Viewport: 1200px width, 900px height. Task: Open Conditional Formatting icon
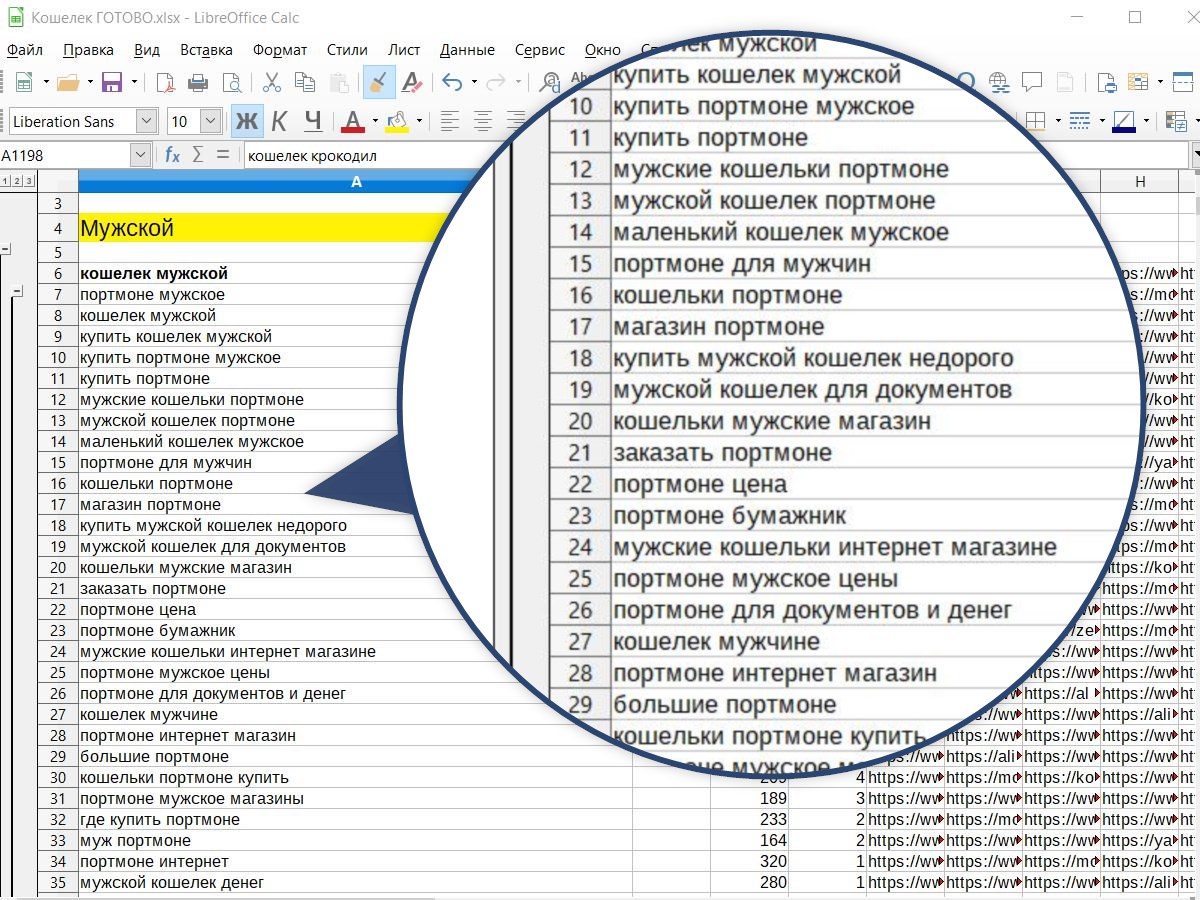click(1176, 122)
